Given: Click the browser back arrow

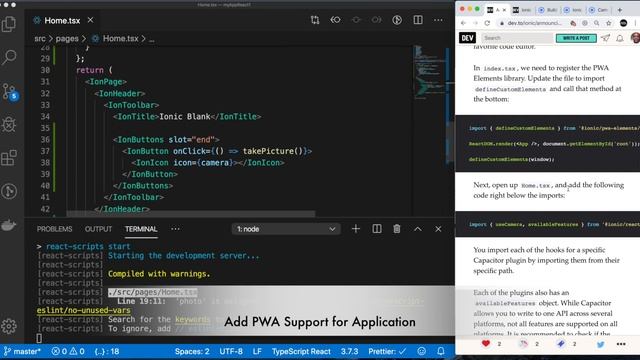Looking at the screenshot, I should (x=463, y=23).
